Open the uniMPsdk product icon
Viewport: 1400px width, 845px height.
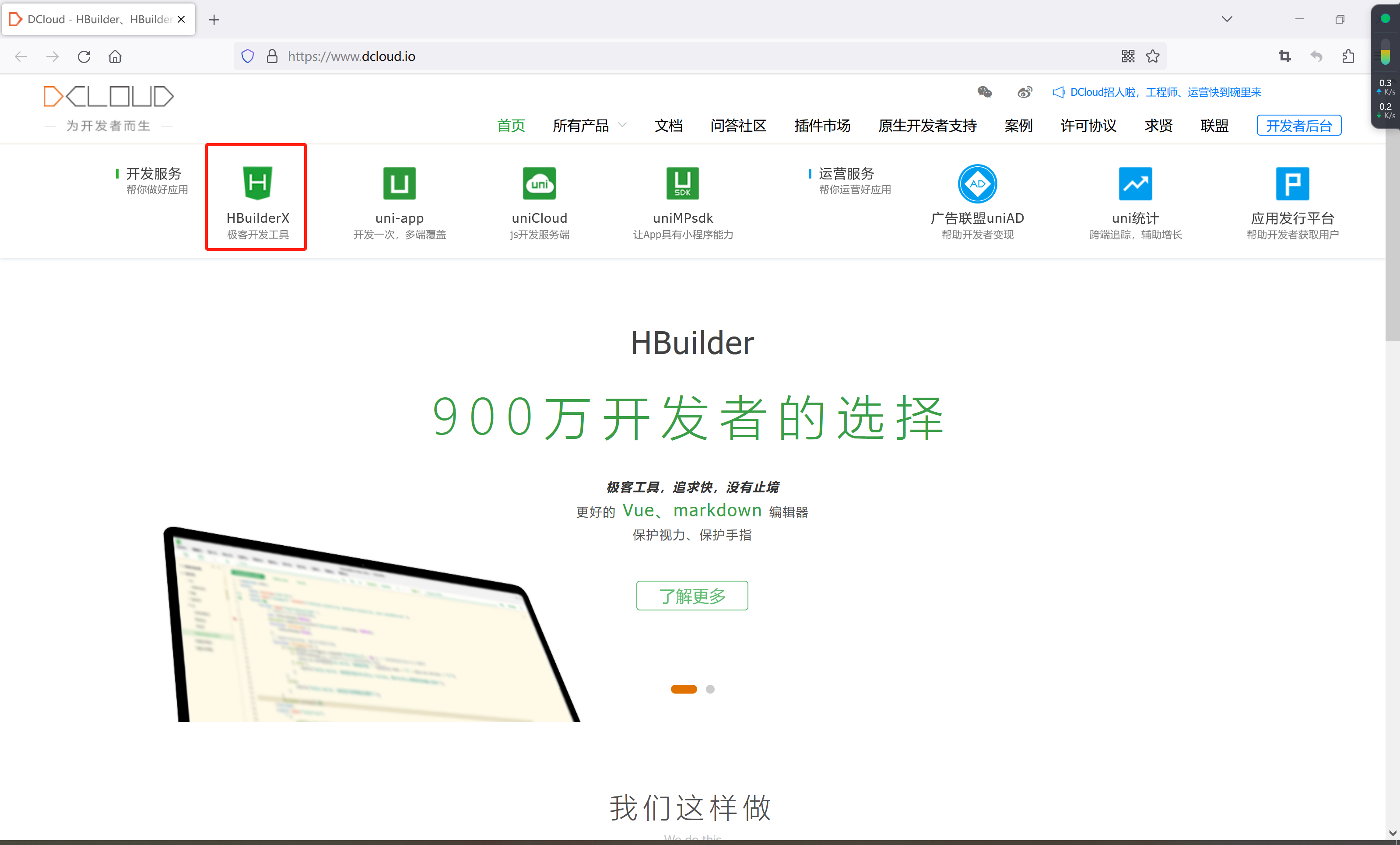(682, 183)
